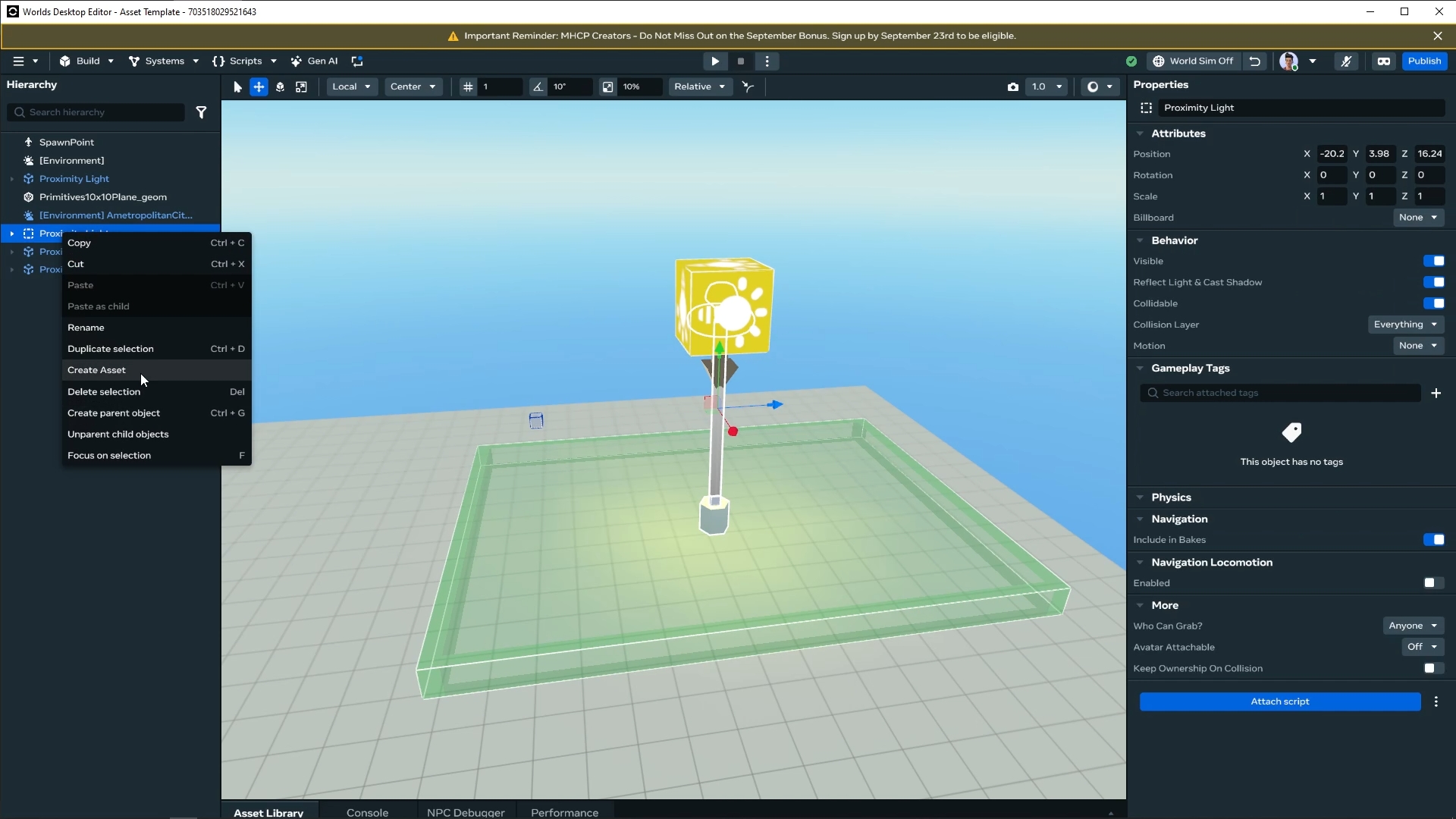Open the Local coordinate space dropdown
This screenshot has height=819, width=1456.
(351, 86)
